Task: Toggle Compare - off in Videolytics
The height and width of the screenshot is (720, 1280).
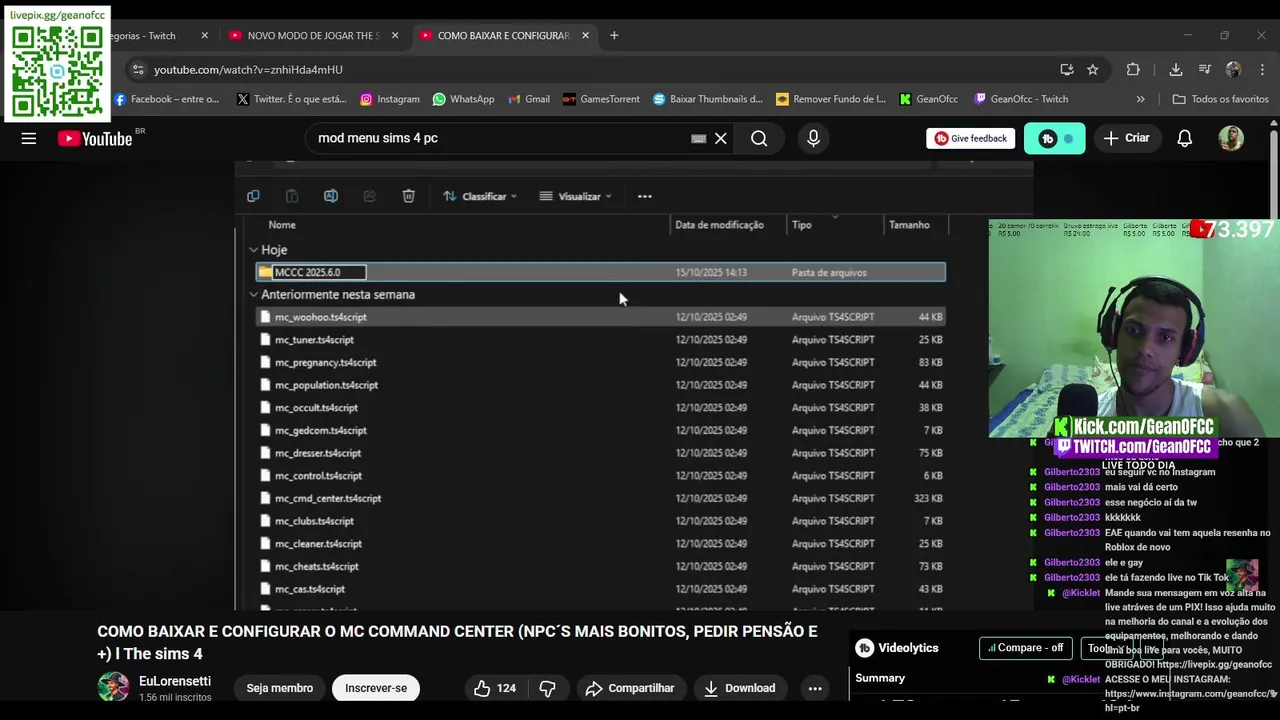Action: pos(1025,648)
